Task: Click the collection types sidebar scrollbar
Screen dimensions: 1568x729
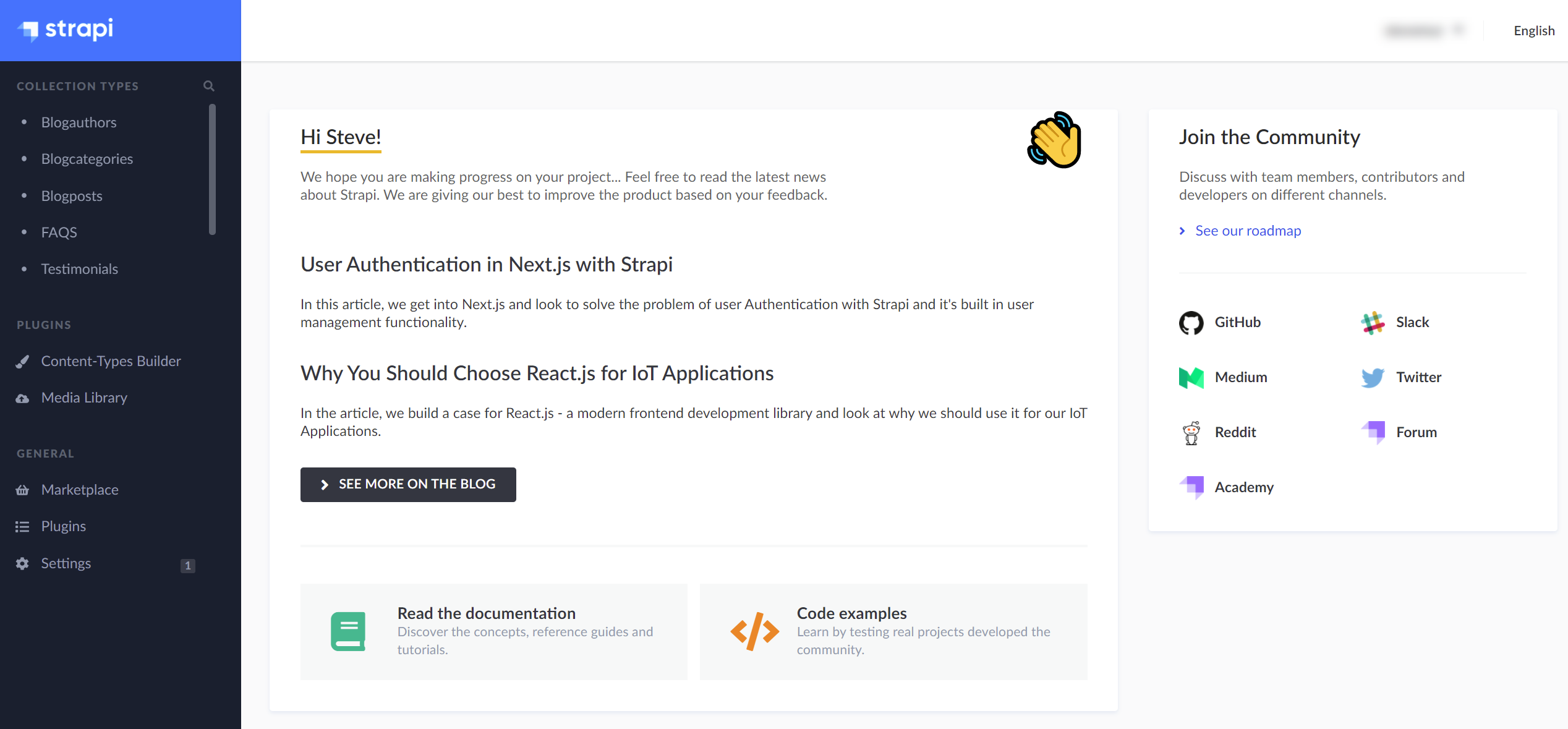Action: coord(212,169)
